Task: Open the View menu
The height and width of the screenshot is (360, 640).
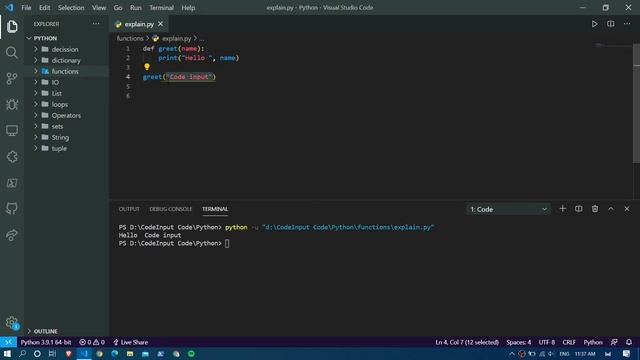Action: click(99, 8)
